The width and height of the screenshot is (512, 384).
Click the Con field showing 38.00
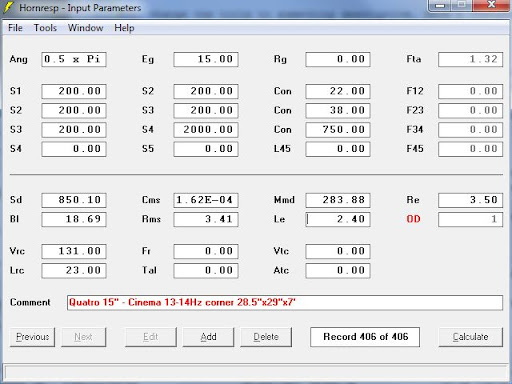pyautogui.click(x=338, y=110)
